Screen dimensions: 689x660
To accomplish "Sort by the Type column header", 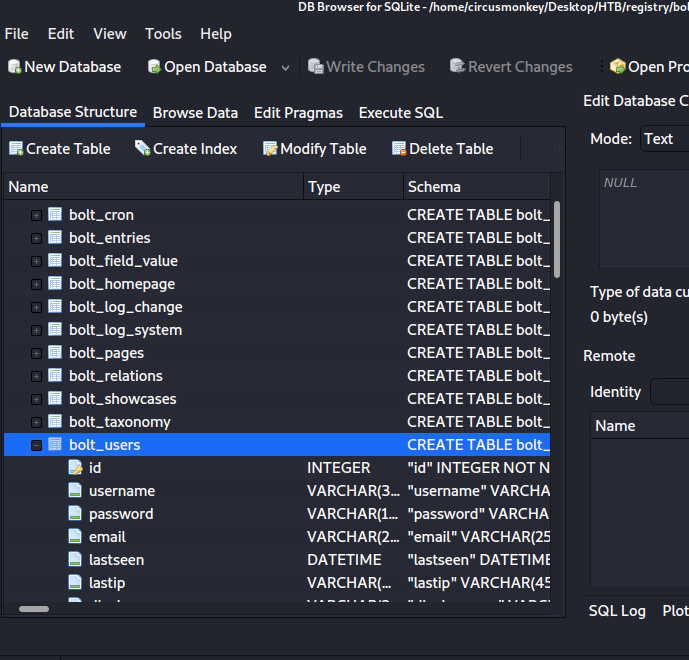I will 353,187.
